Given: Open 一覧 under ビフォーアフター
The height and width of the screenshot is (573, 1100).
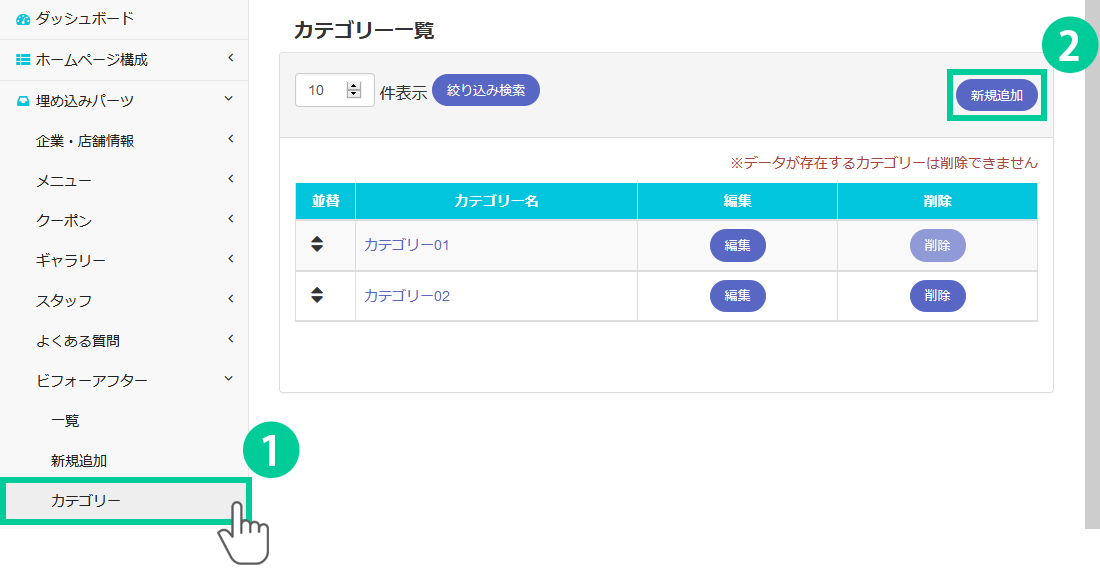Looking at the screenshot, I should [65, 421].
